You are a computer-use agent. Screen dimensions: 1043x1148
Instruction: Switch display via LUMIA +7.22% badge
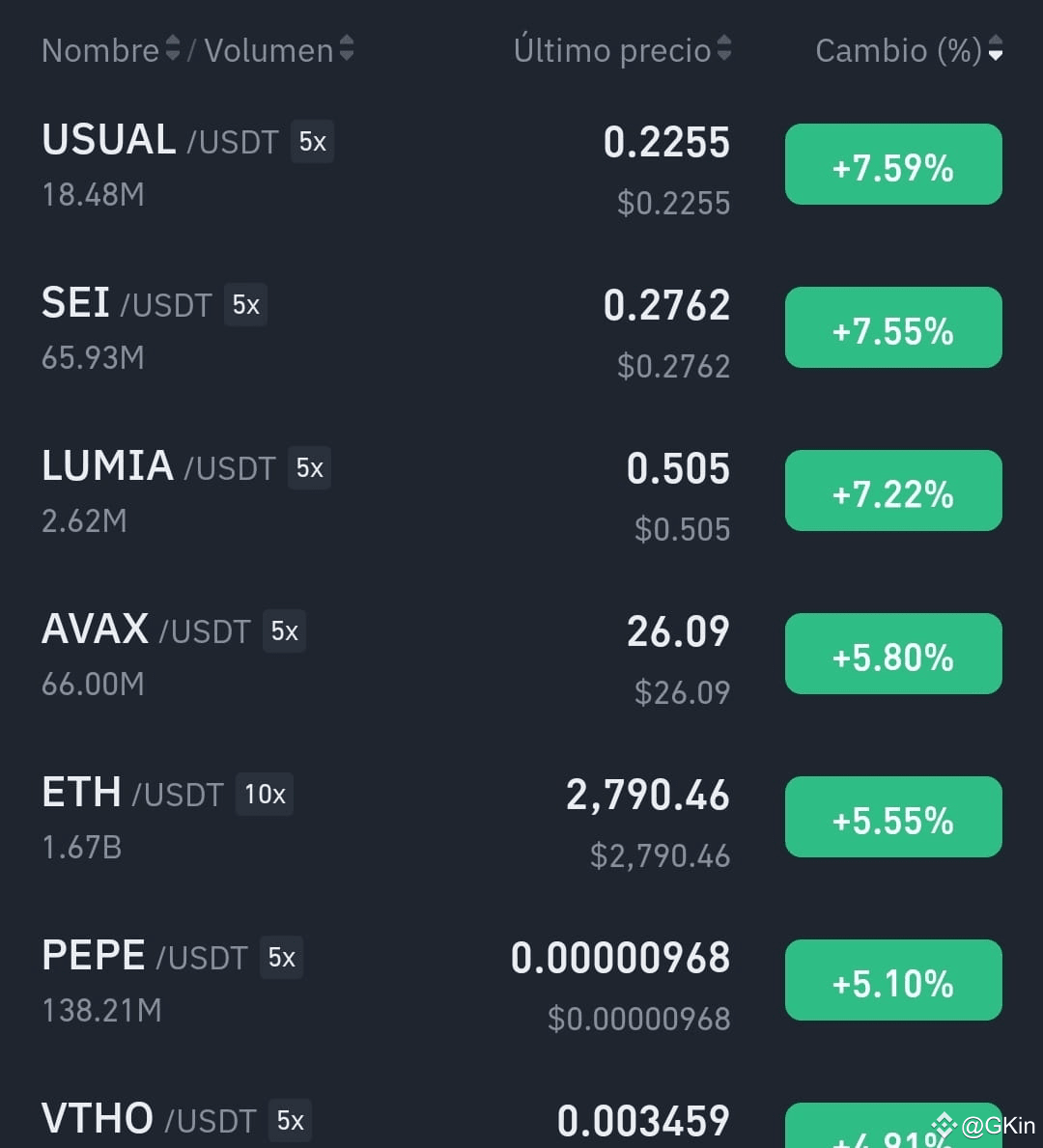coord(893,490)
